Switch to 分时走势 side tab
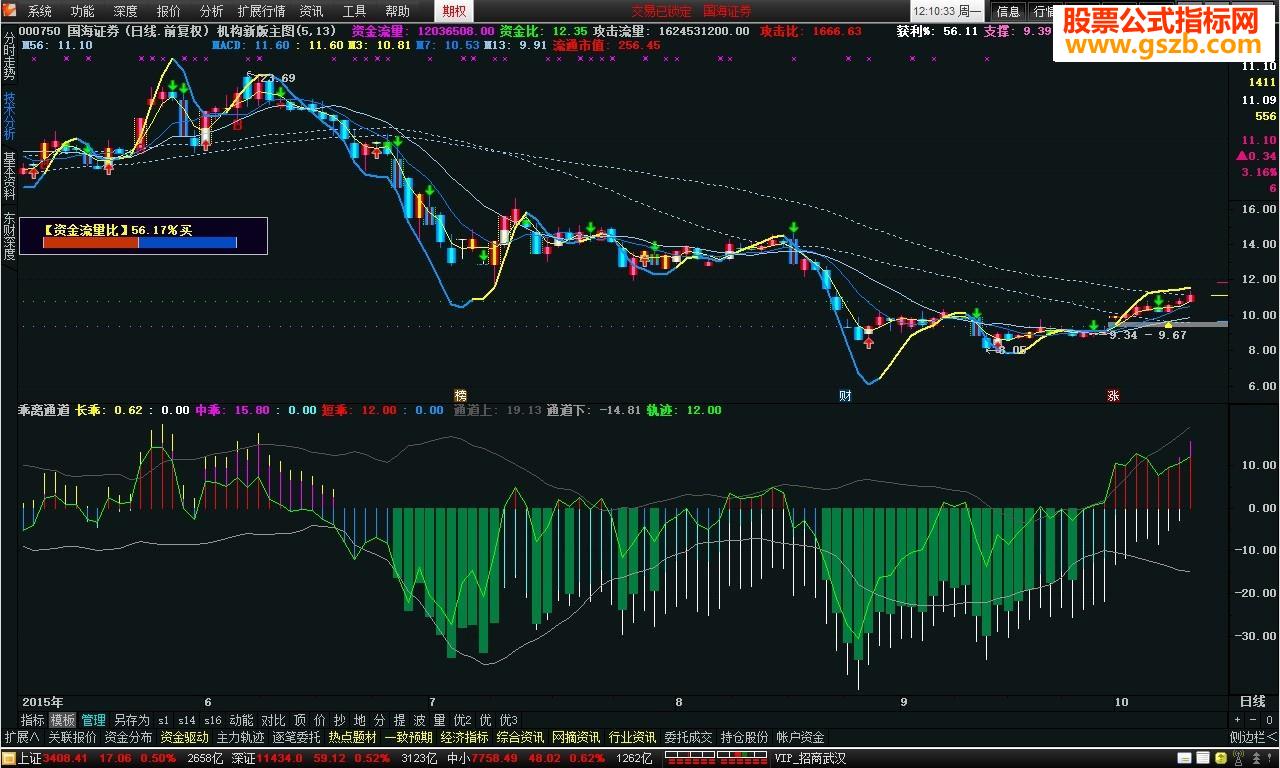This screenshot has width=1280, height=768. click(9, 57)
